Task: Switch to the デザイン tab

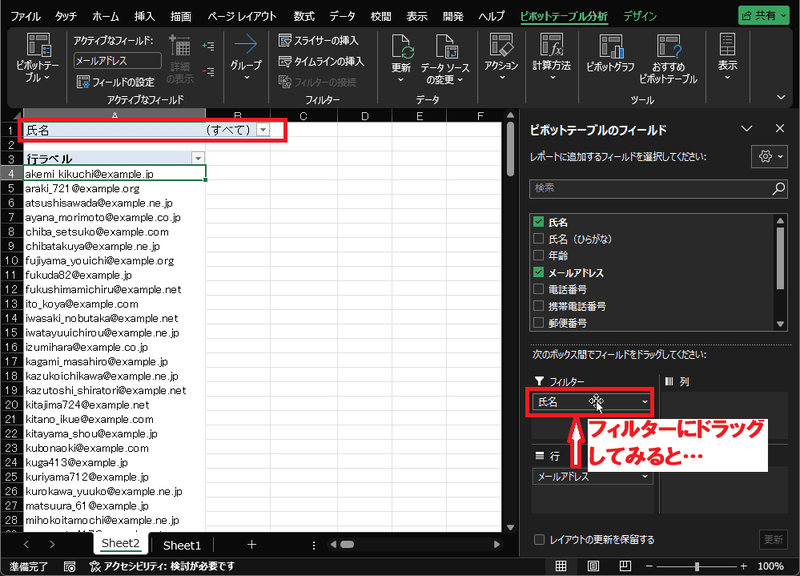Action: [x=640, y=16]
